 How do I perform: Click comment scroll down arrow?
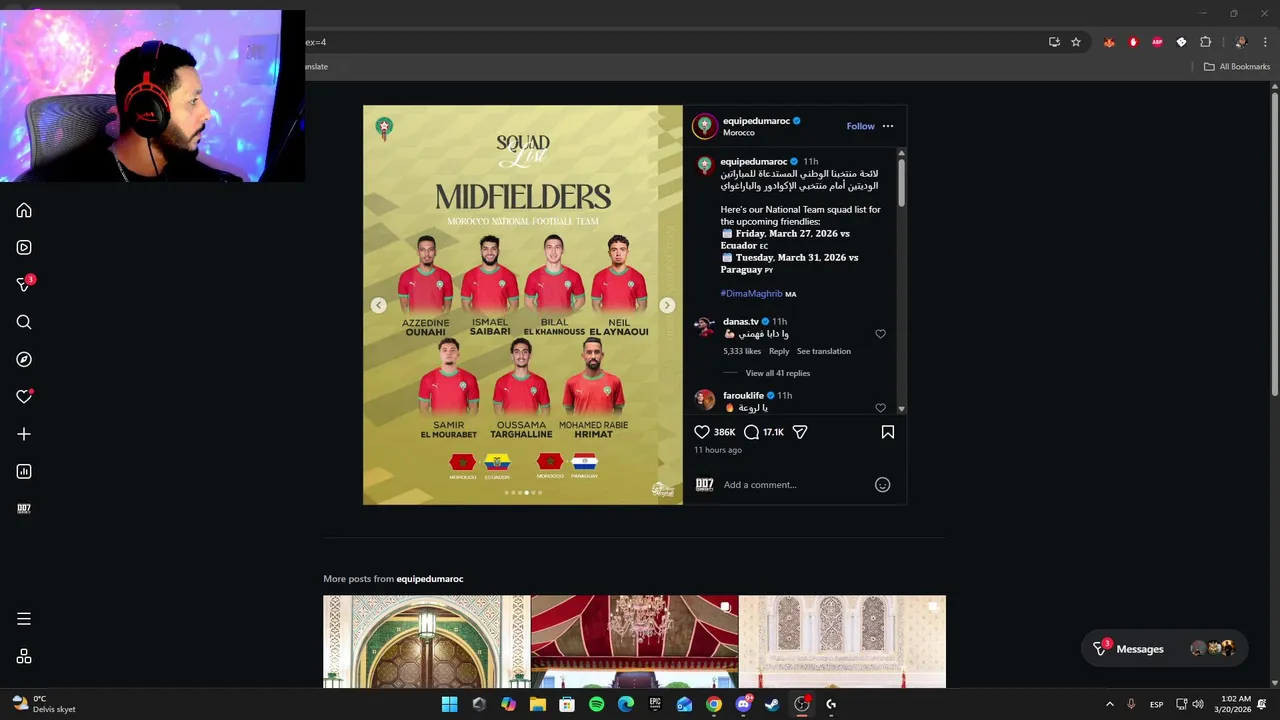click(x=901, y=409)
